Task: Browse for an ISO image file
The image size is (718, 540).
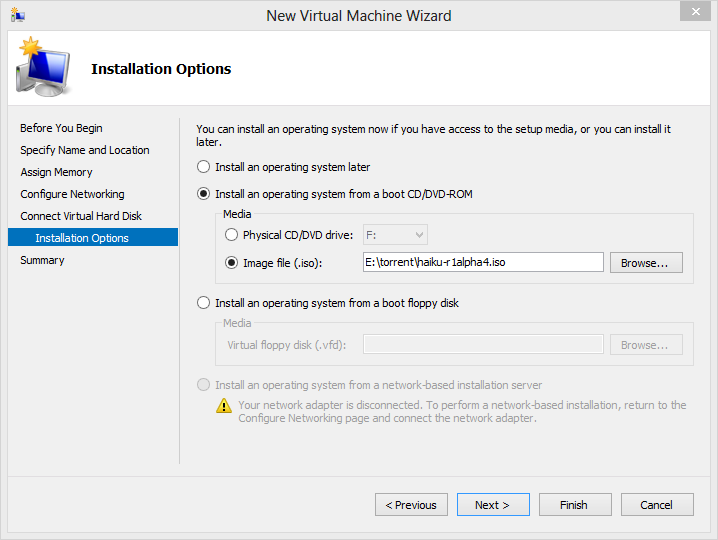Action: coord(651,263)
